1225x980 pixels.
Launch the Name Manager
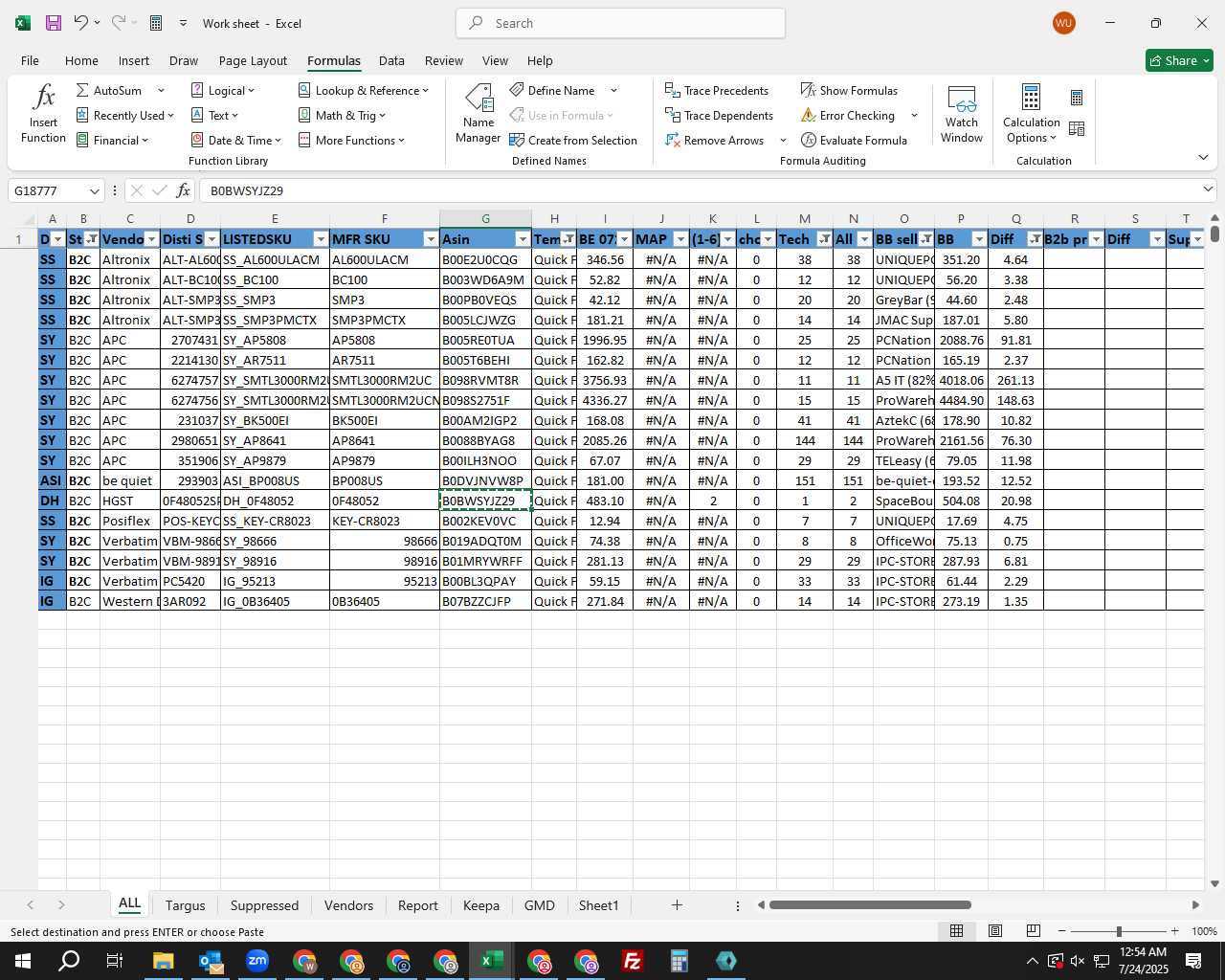[479, 114]
